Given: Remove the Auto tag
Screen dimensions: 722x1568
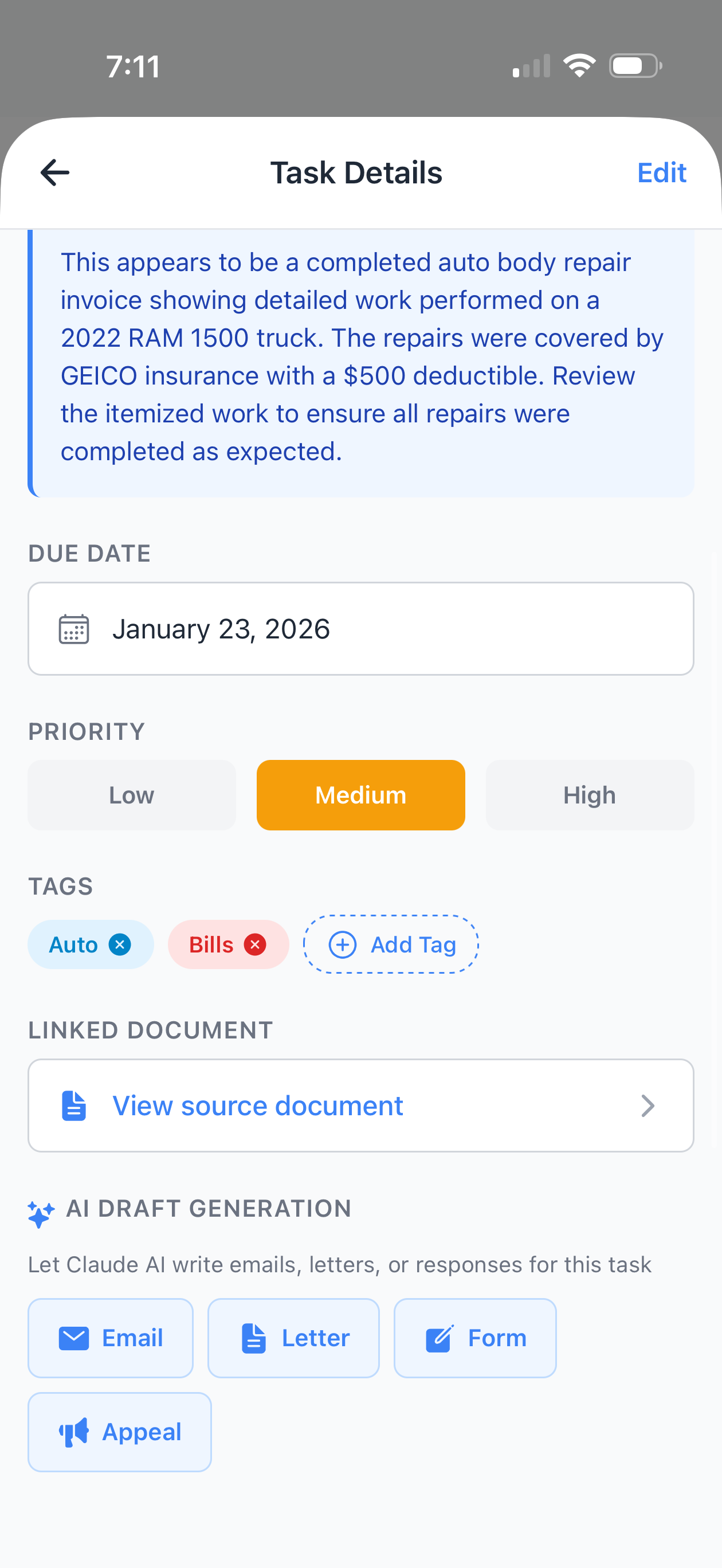Looking at the screenshot, I should tap(121, 944).
